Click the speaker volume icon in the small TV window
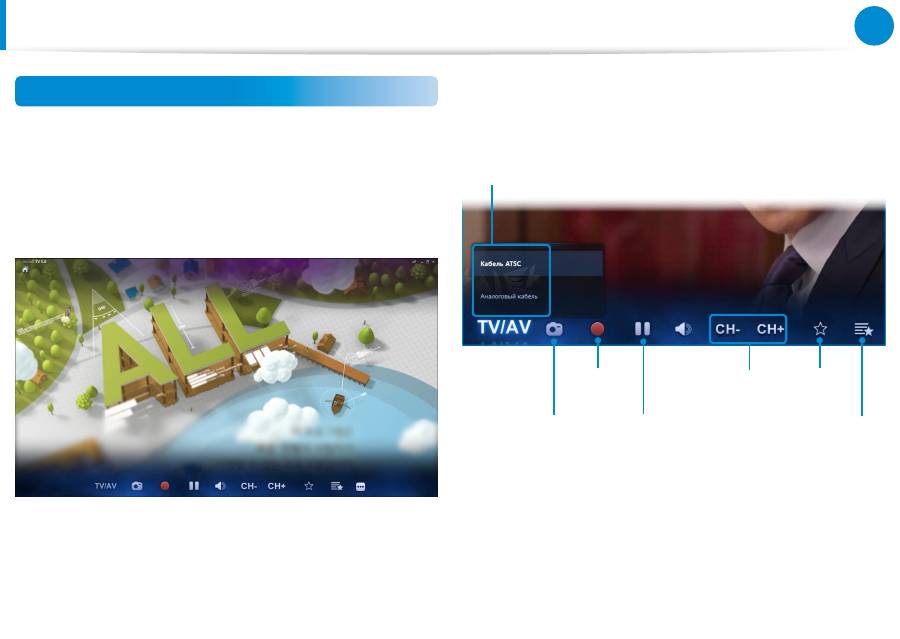The width and height of the screenshot is (900, 639). tap(220, 486)
